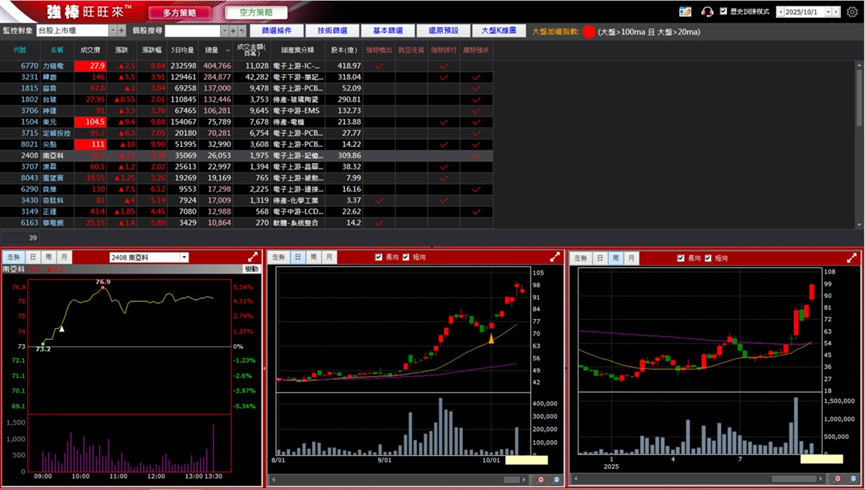The width and height of the screenshot is (865, 490).
Task: Click the settings gear icon in top bar
Action: pos(852,12)
